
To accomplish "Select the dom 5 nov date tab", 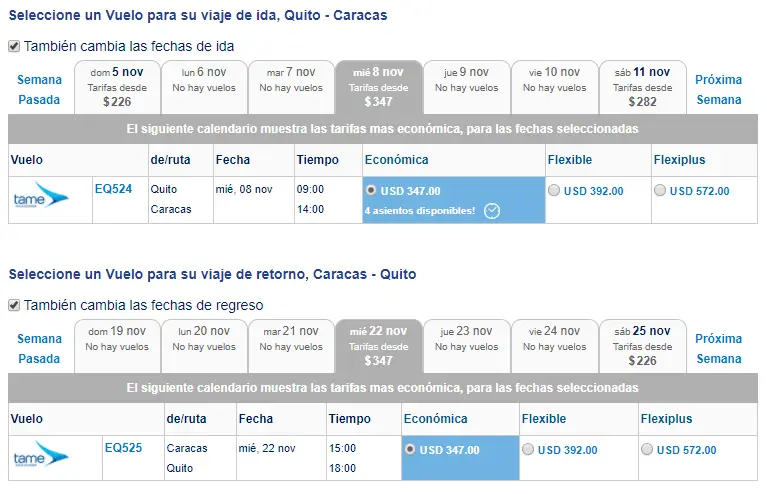I will 117,87.
